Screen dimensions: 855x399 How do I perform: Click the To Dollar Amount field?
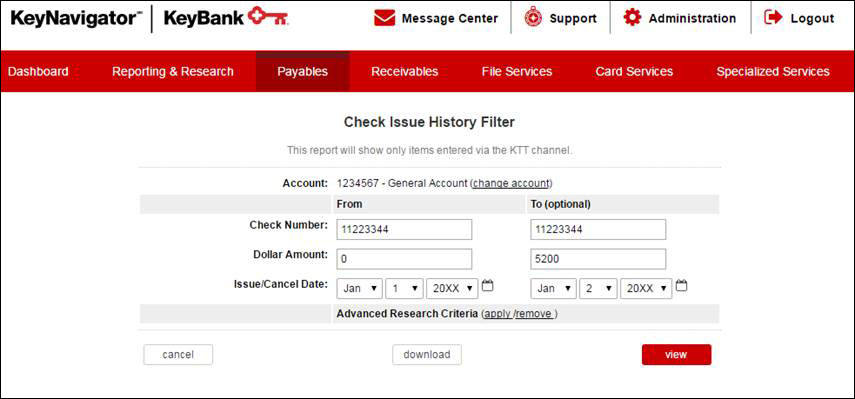tap(598, 259)
